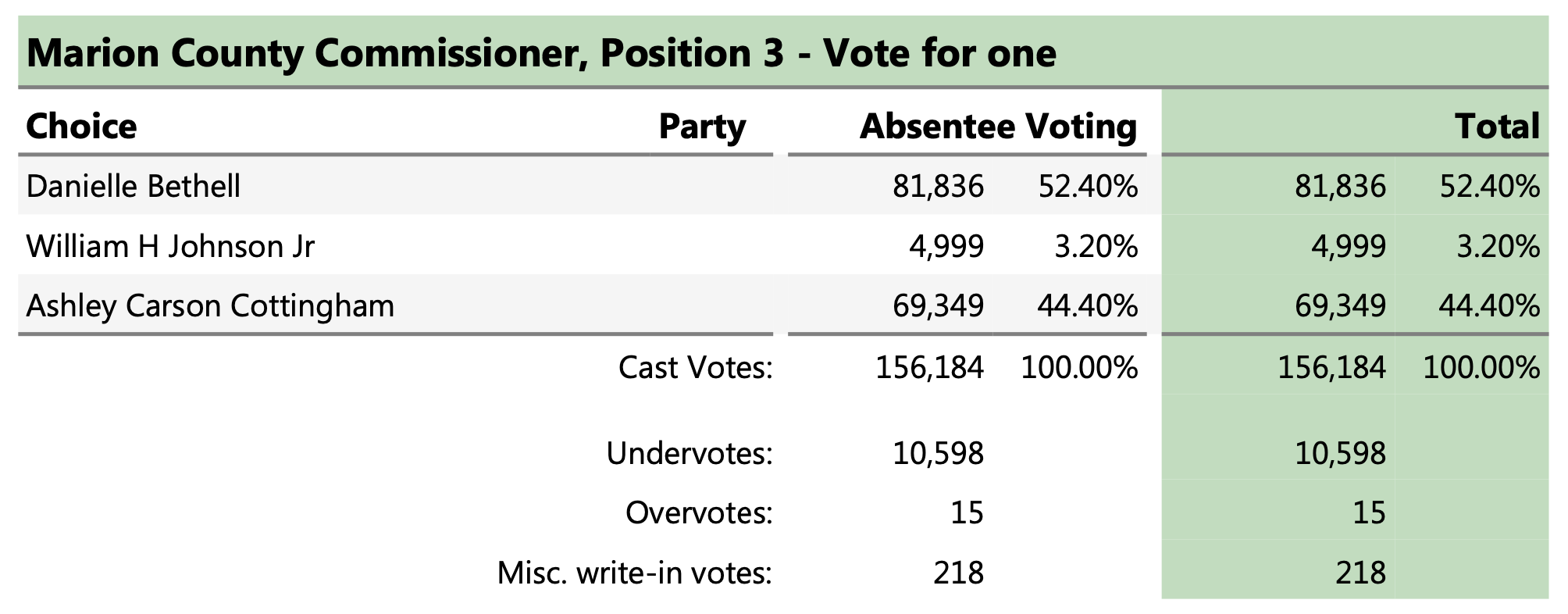Click the Cast Votes label
The image size is (1568, 614).
[x=695, y=367]
